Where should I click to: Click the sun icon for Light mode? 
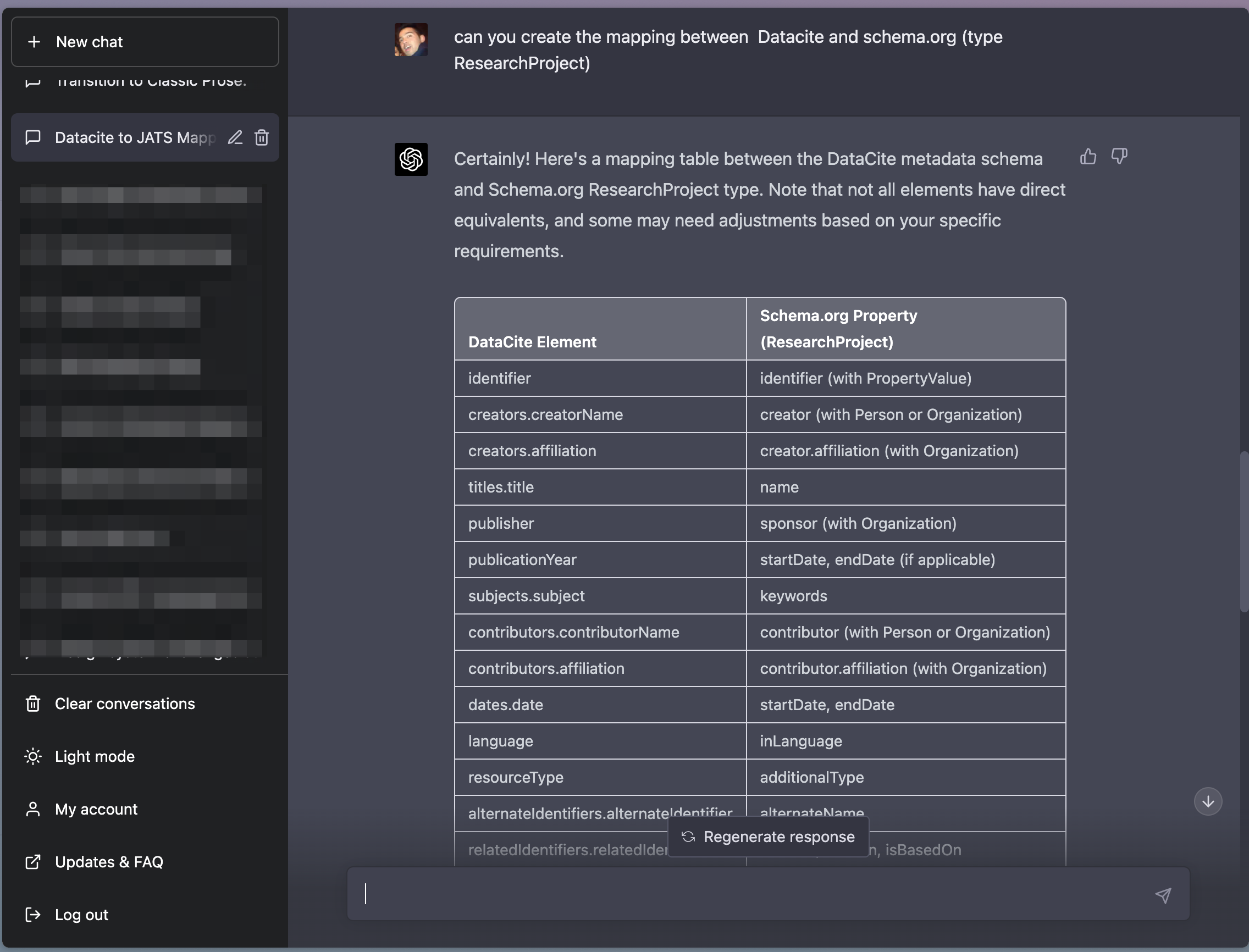click(x=33, y=756)
